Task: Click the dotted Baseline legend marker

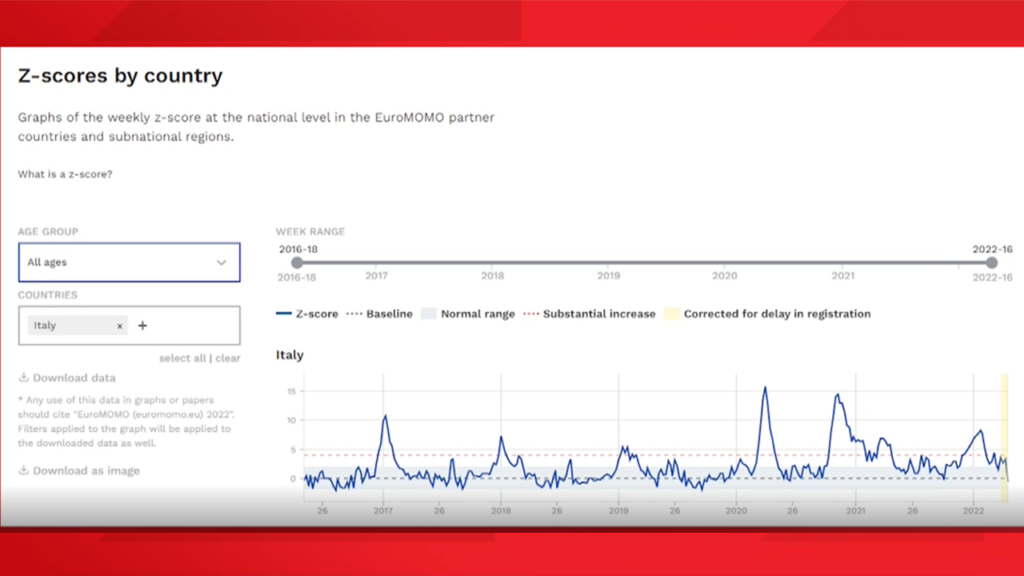Action: [354, 314]
